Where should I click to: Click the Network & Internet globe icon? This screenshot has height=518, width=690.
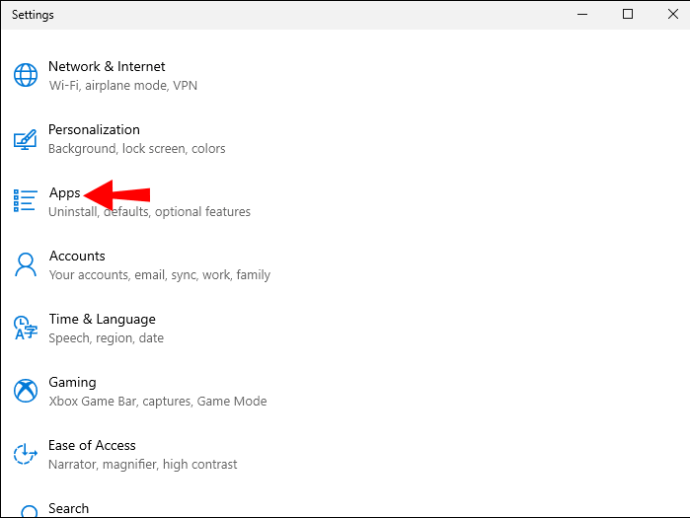tap(26, 75)
